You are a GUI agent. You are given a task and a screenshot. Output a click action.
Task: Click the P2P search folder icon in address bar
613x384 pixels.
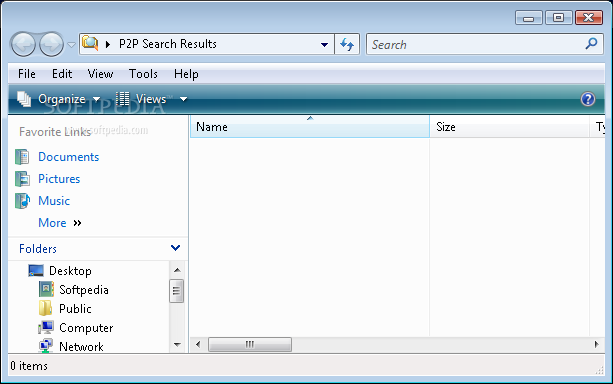(x=90, y=43)
